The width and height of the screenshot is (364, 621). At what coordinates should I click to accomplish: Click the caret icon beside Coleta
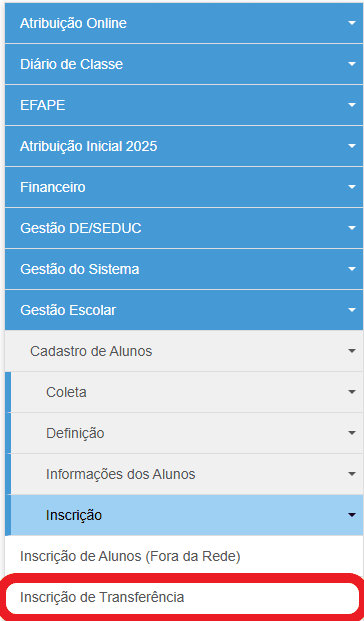point(352,392)
